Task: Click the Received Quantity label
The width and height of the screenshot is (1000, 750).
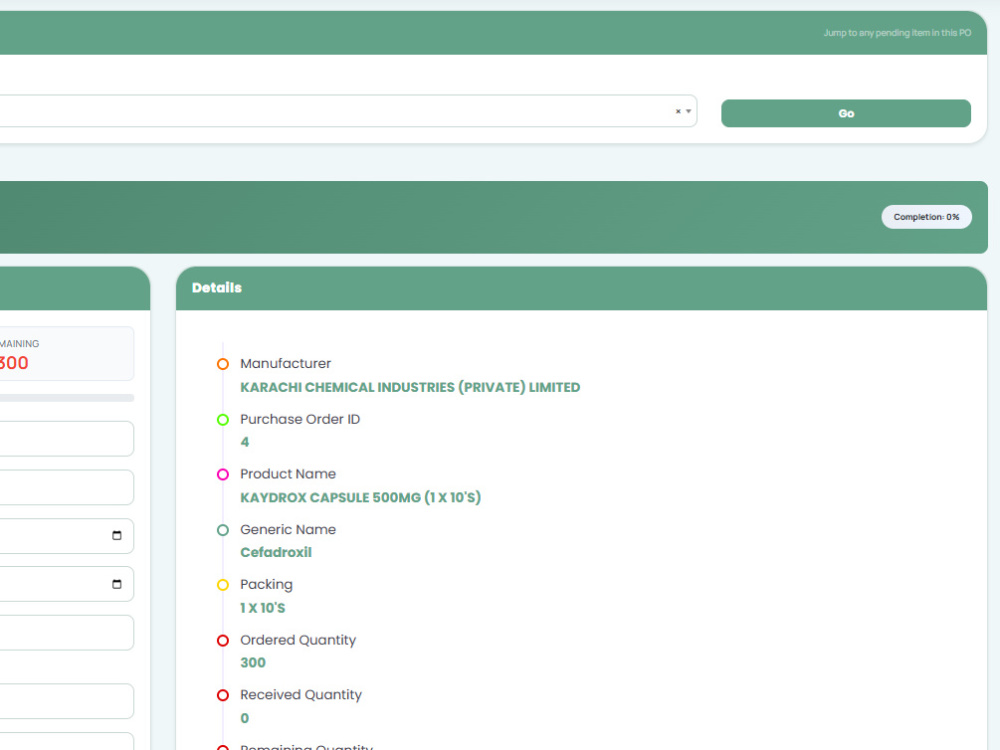Action: (300, 695)
